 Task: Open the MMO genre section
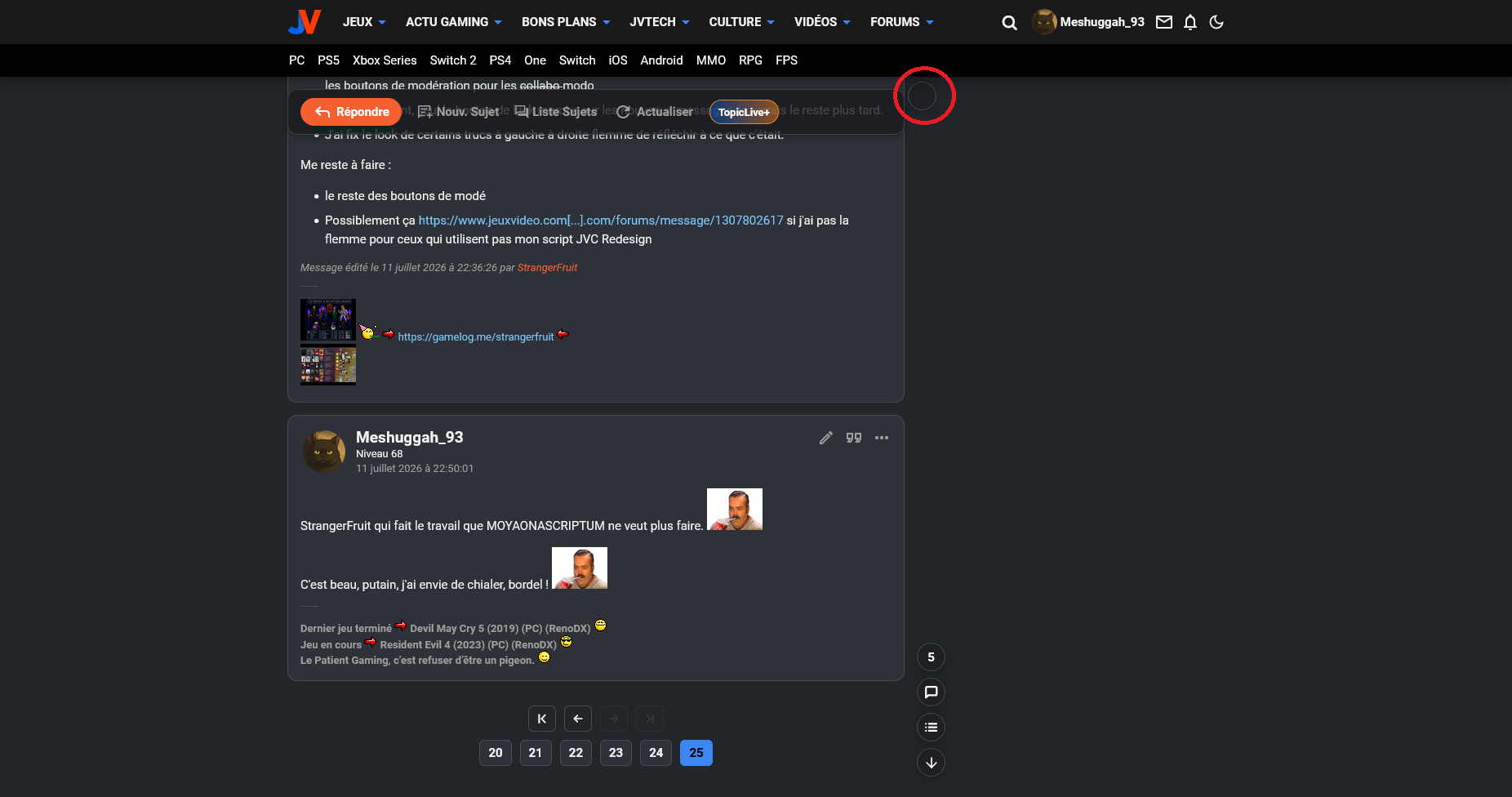[x=711, y=60]
